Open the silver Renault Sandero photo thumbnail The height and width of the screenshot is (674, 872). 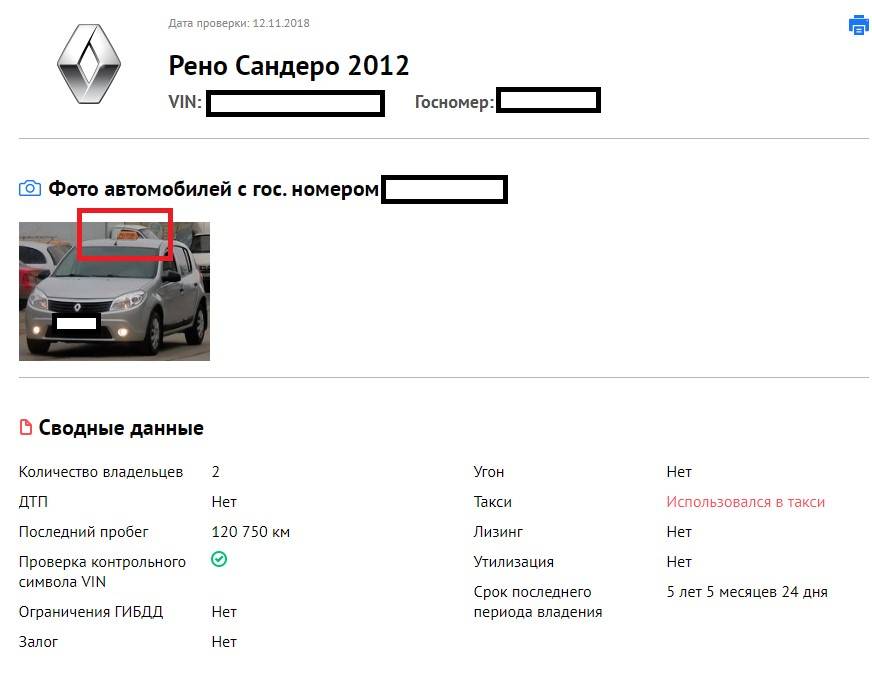click(x=115, y=291)
